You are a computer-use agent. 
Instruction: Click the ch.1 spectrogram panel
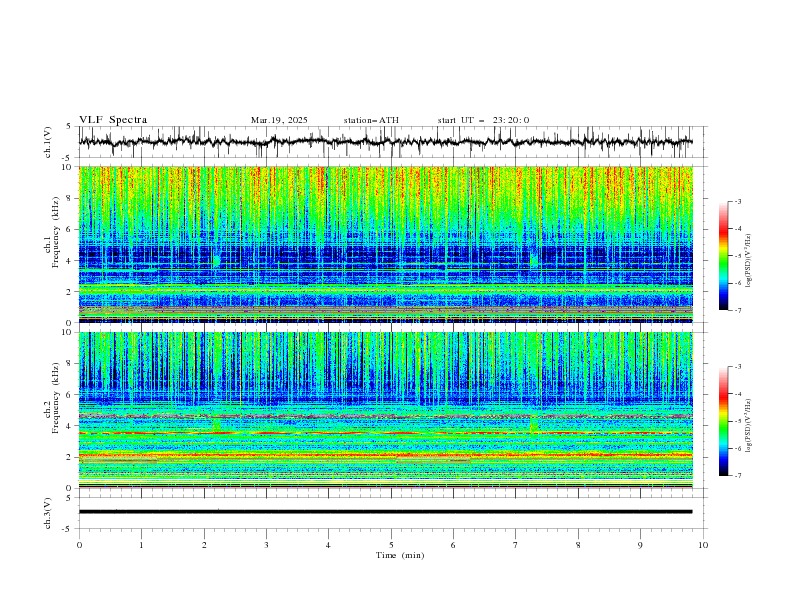[x=386, y=244]
